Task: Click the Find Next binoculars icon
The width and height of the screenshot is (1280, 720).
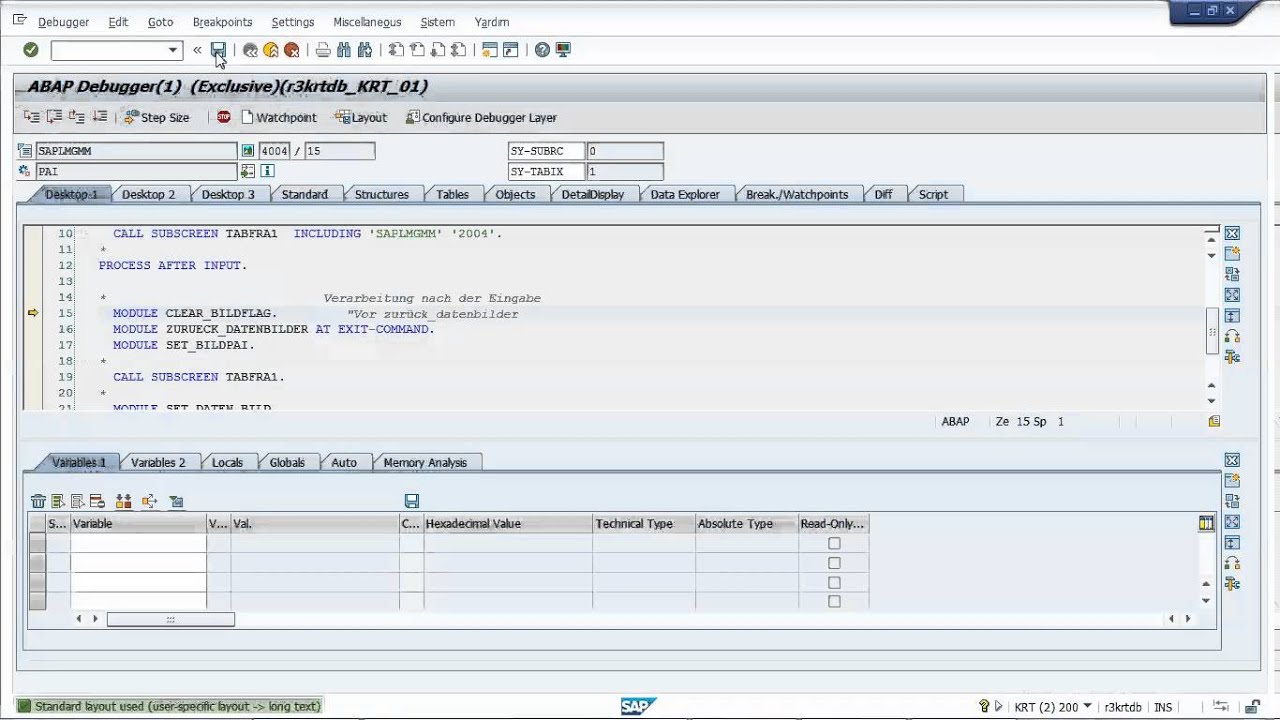Action: click(365, 50)
